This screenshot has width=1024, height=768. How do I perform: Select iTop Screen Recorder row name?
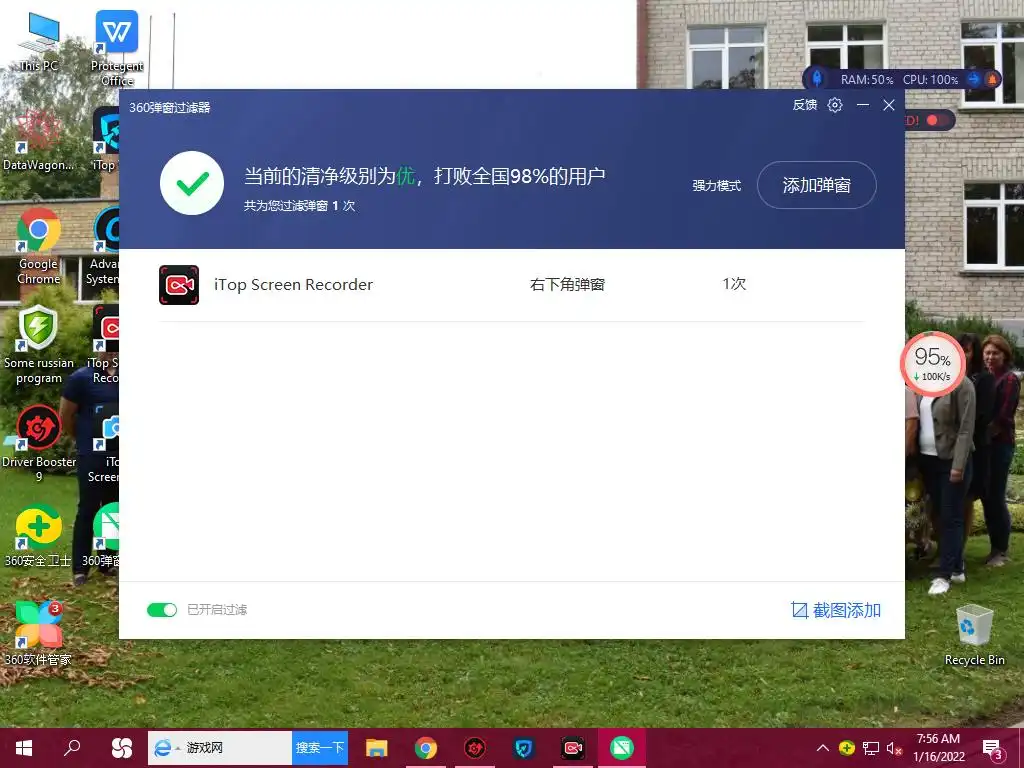coord(293,285)
